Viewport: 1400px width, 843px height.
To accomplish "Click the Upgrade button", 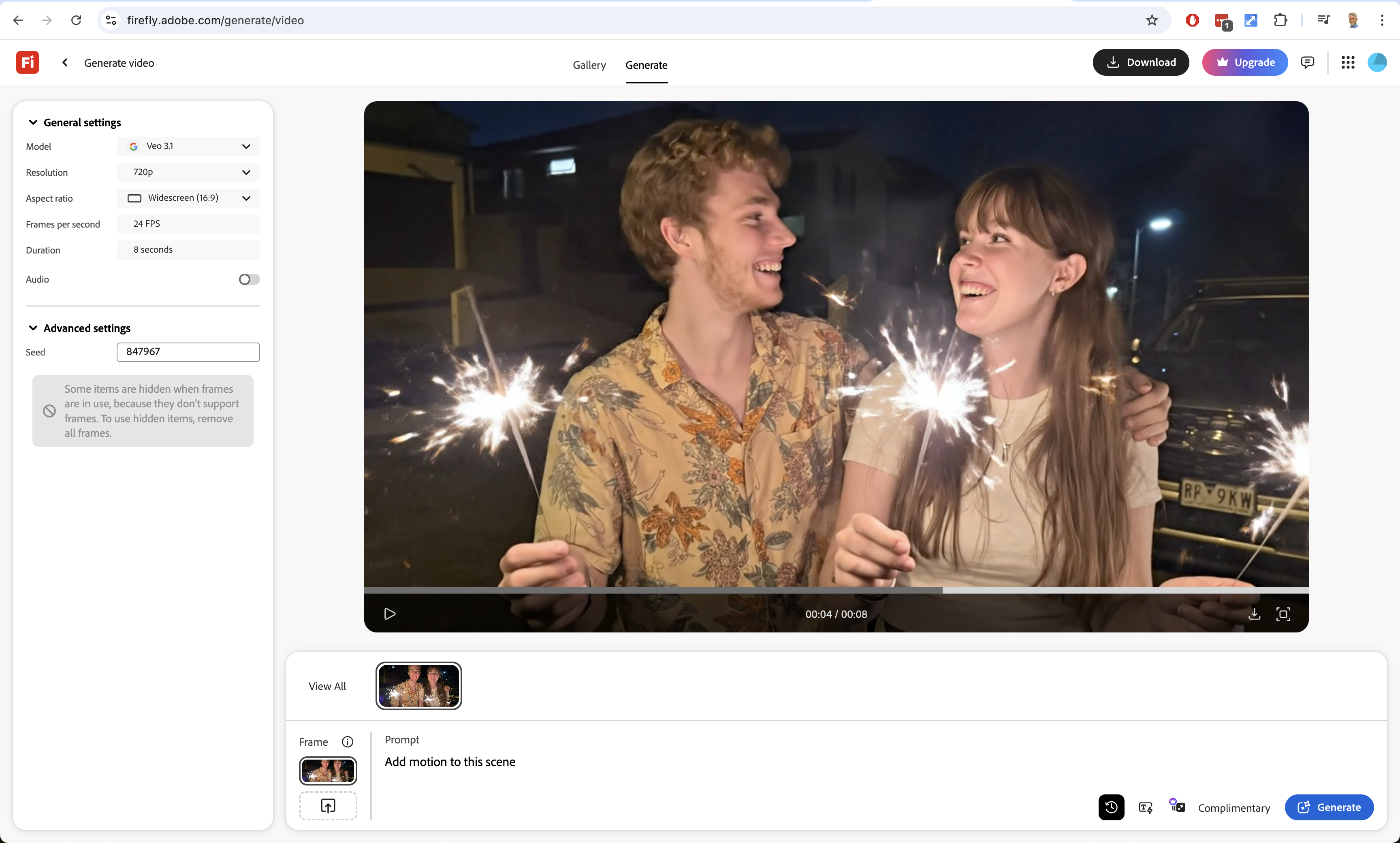I will tap(1244, 62).
